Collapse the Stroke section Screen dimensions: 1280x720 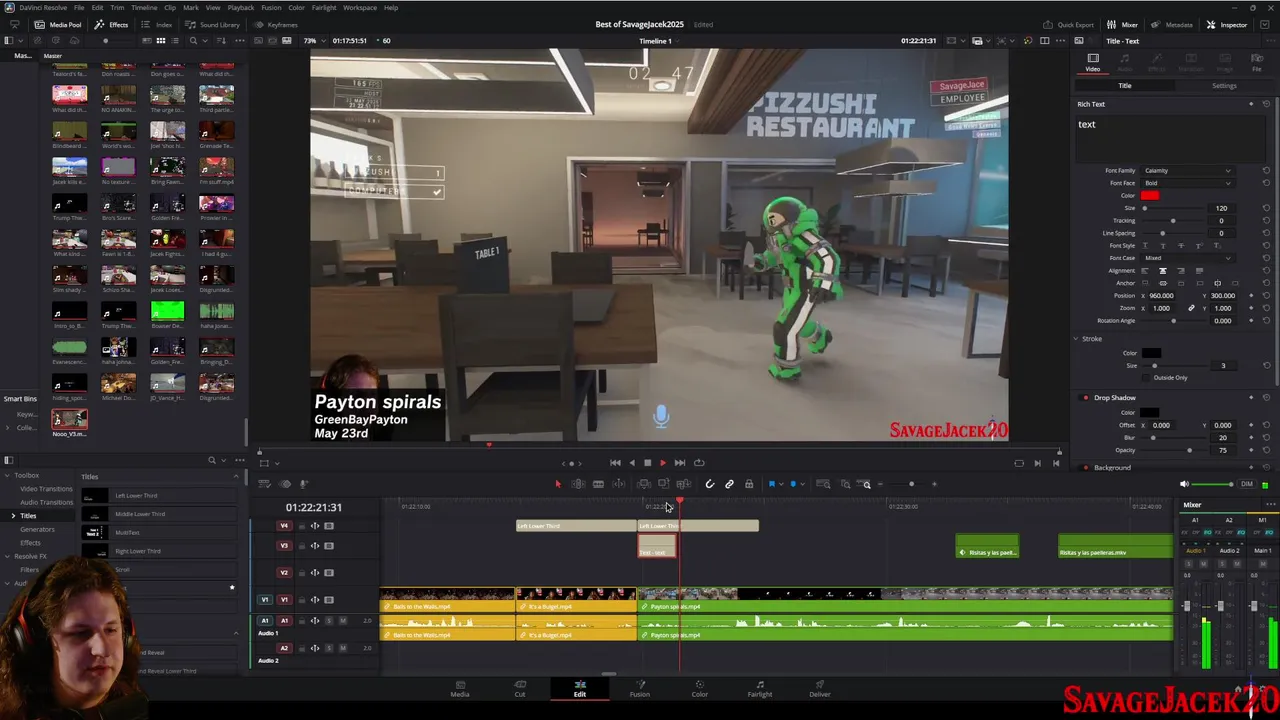[1076, 339]
